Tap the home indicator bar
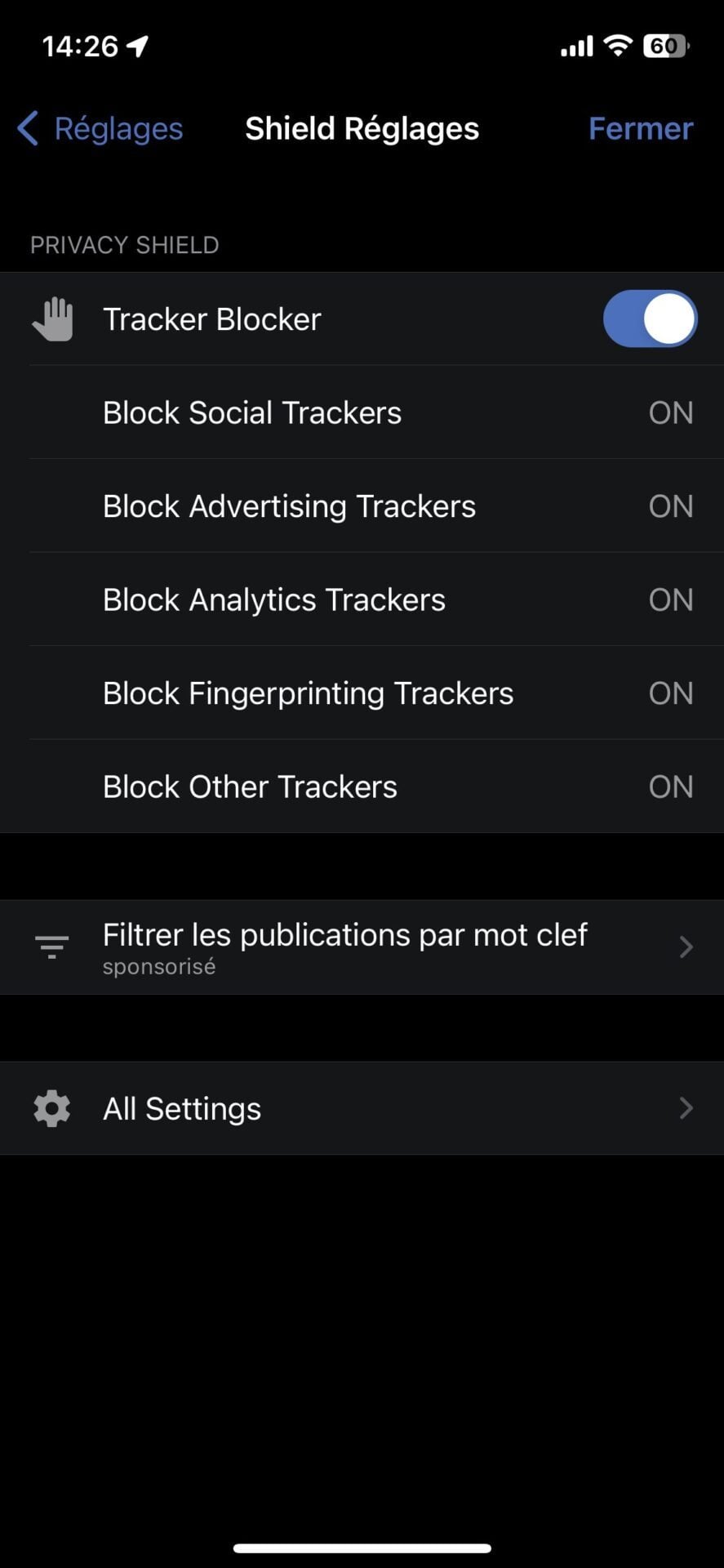 (362, 1548)
